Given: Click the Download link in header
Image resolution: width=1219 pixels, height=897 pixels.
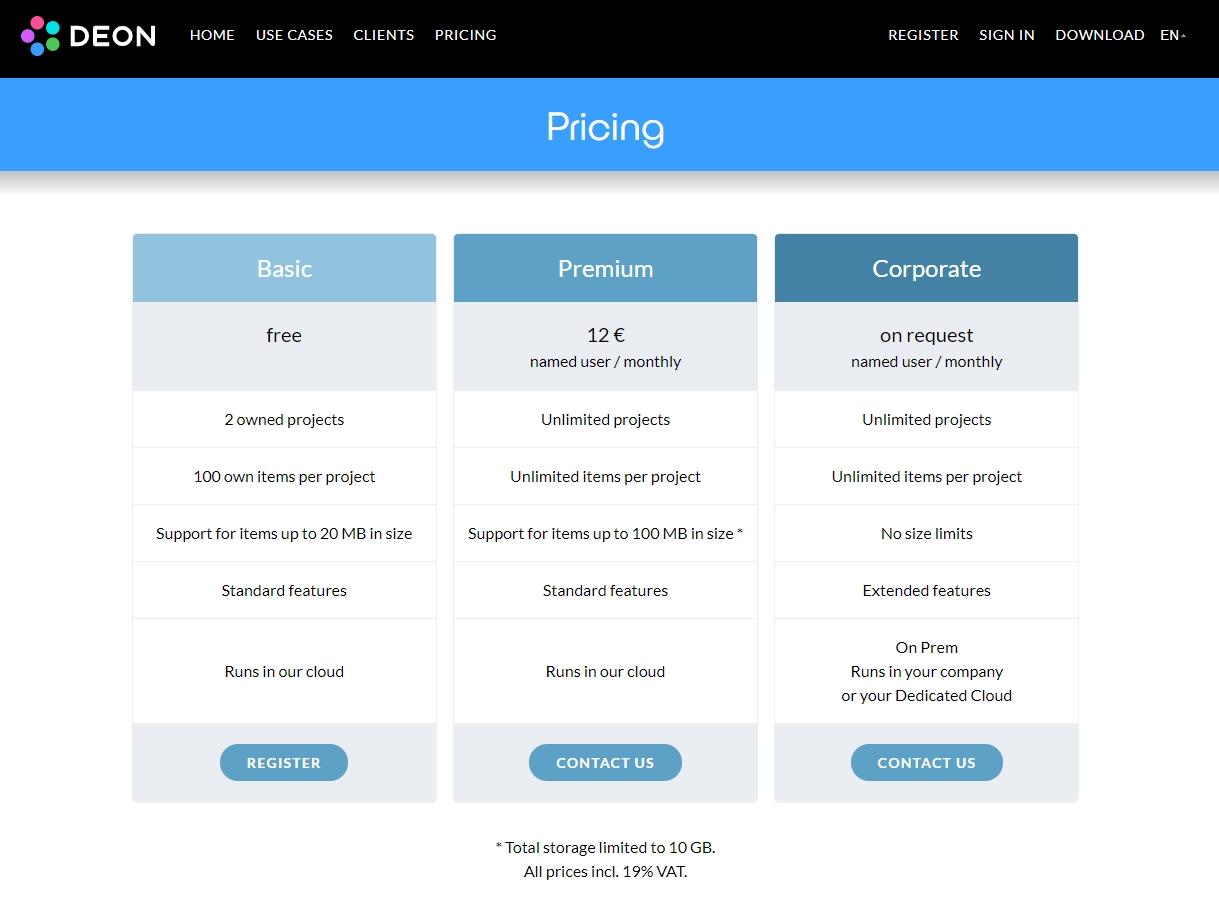Looking at the screenshot, I should 1099,35.
